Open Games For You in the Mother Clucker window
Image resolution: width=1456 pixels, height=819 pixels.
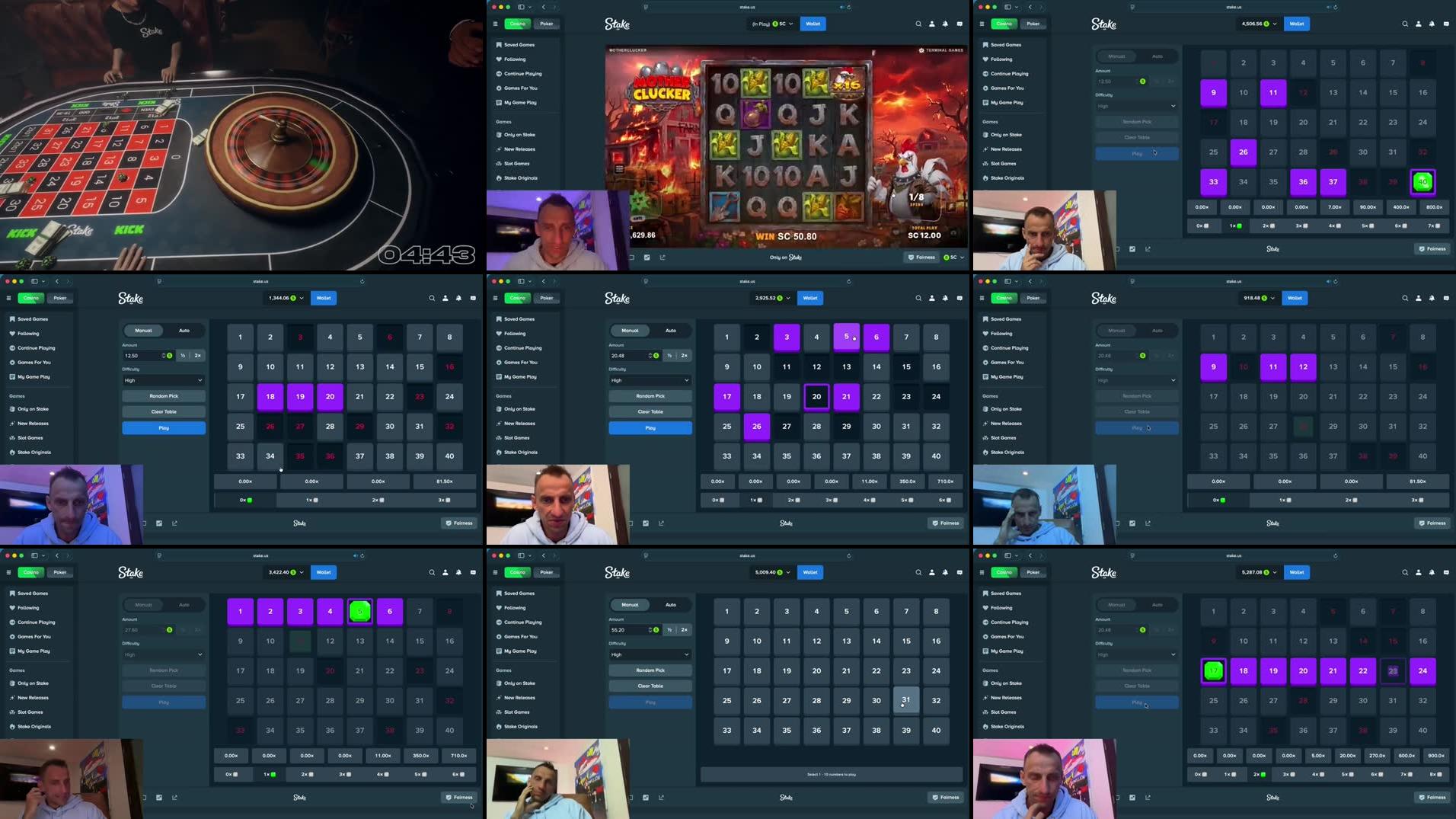(520, 88)
